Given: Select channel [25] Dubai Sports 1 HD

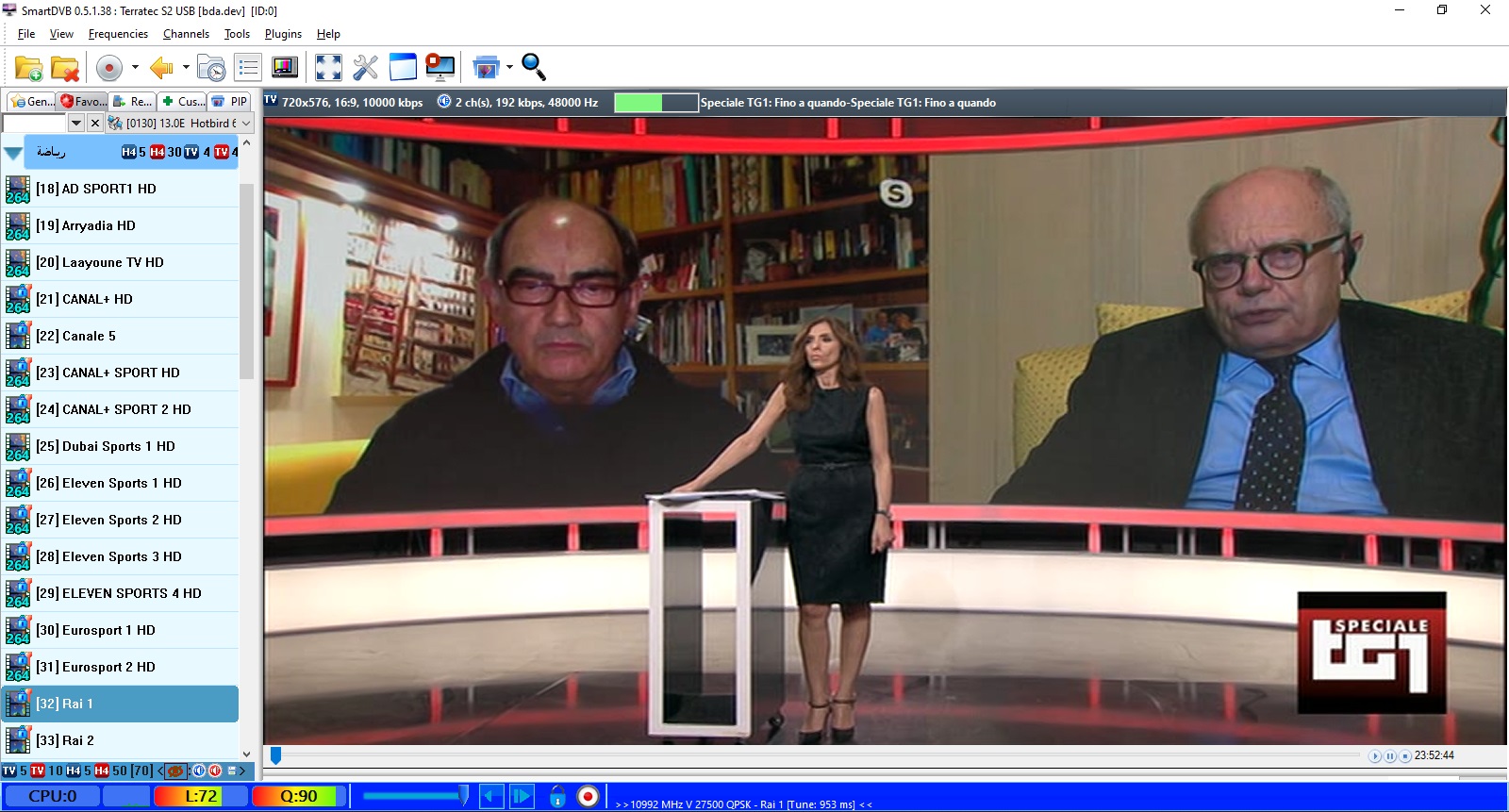Looking at the screenshot, I should pos(120,446).
